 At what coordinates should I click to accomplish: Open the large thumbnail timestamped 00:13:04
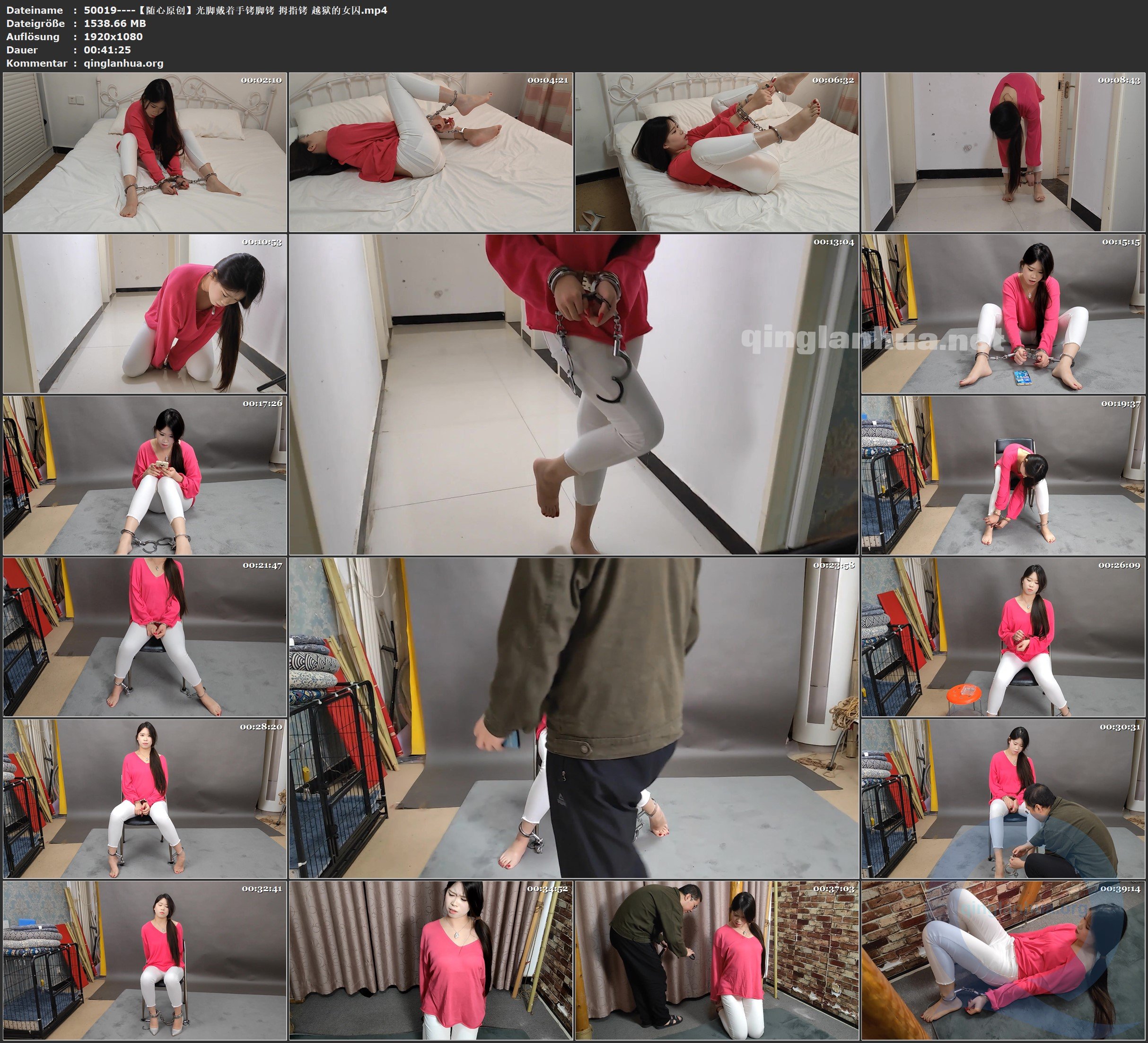pos(573,394)
